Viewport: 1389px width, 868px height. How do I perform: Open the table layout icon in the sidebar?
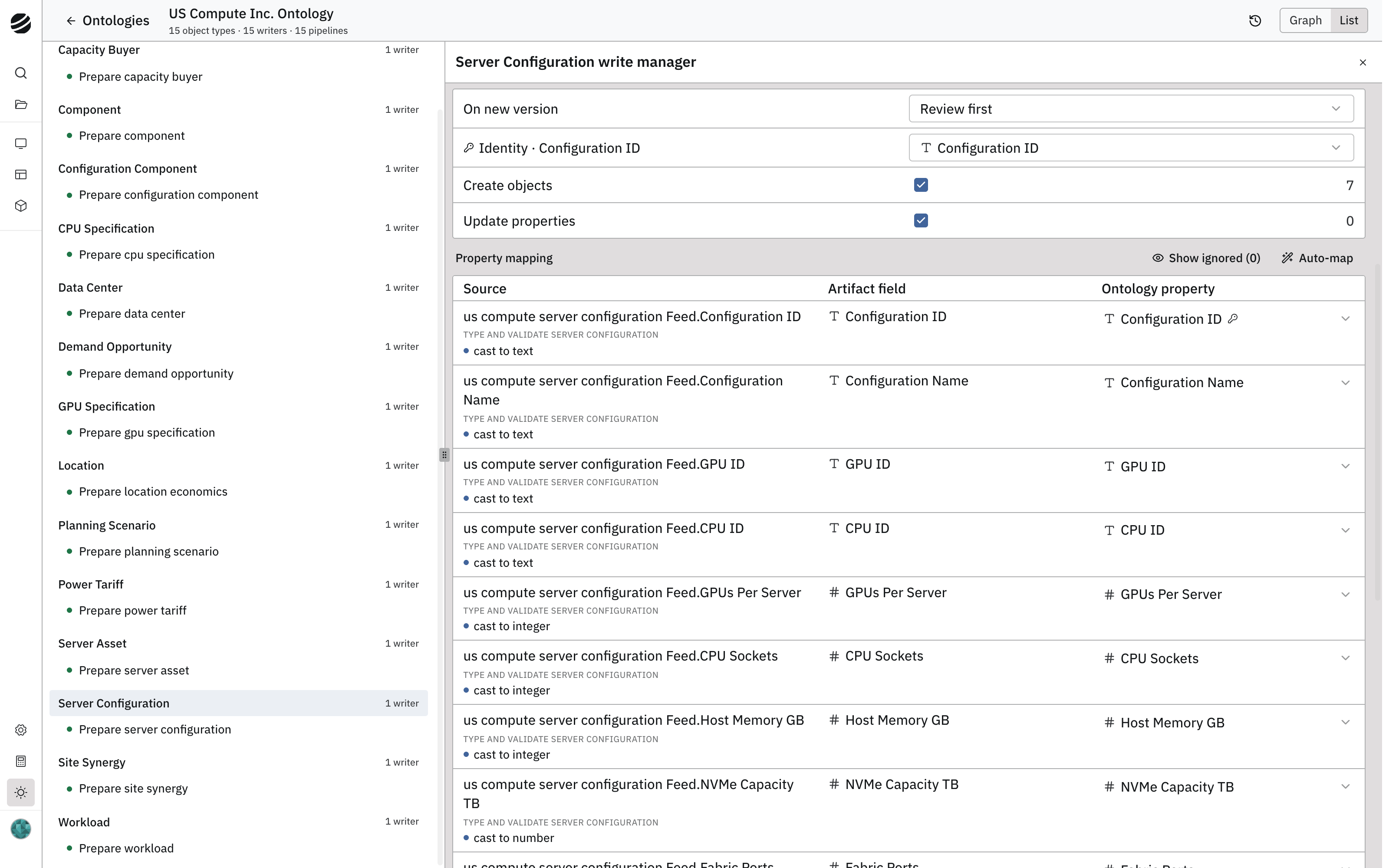21,174
